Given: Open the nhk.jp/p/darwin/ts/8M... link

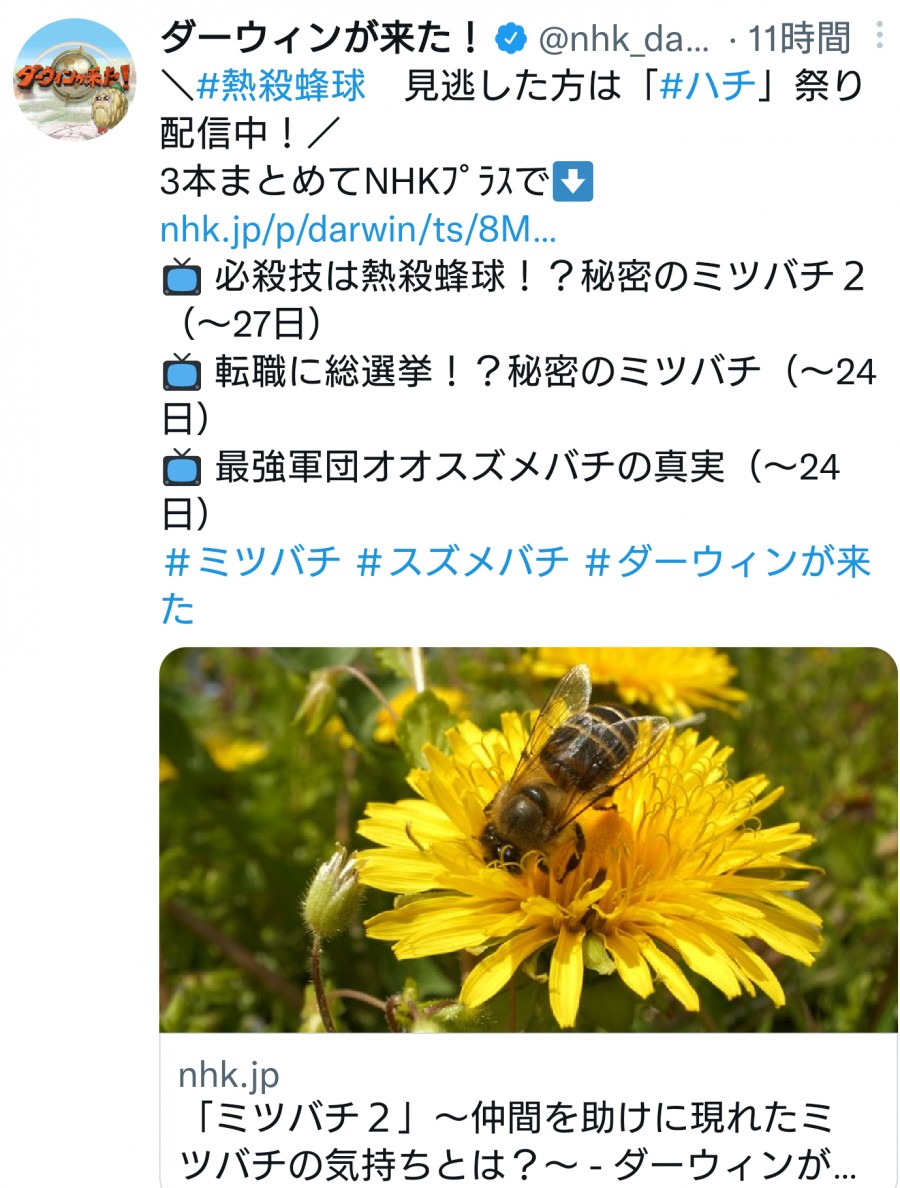Looking at the screenshot, I should point(358,229).
